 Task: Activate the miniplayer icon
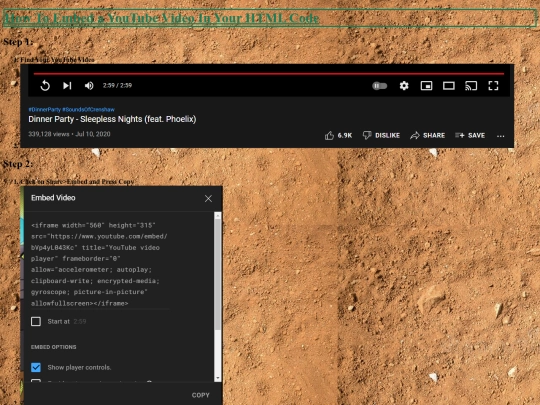pos(426,85)
